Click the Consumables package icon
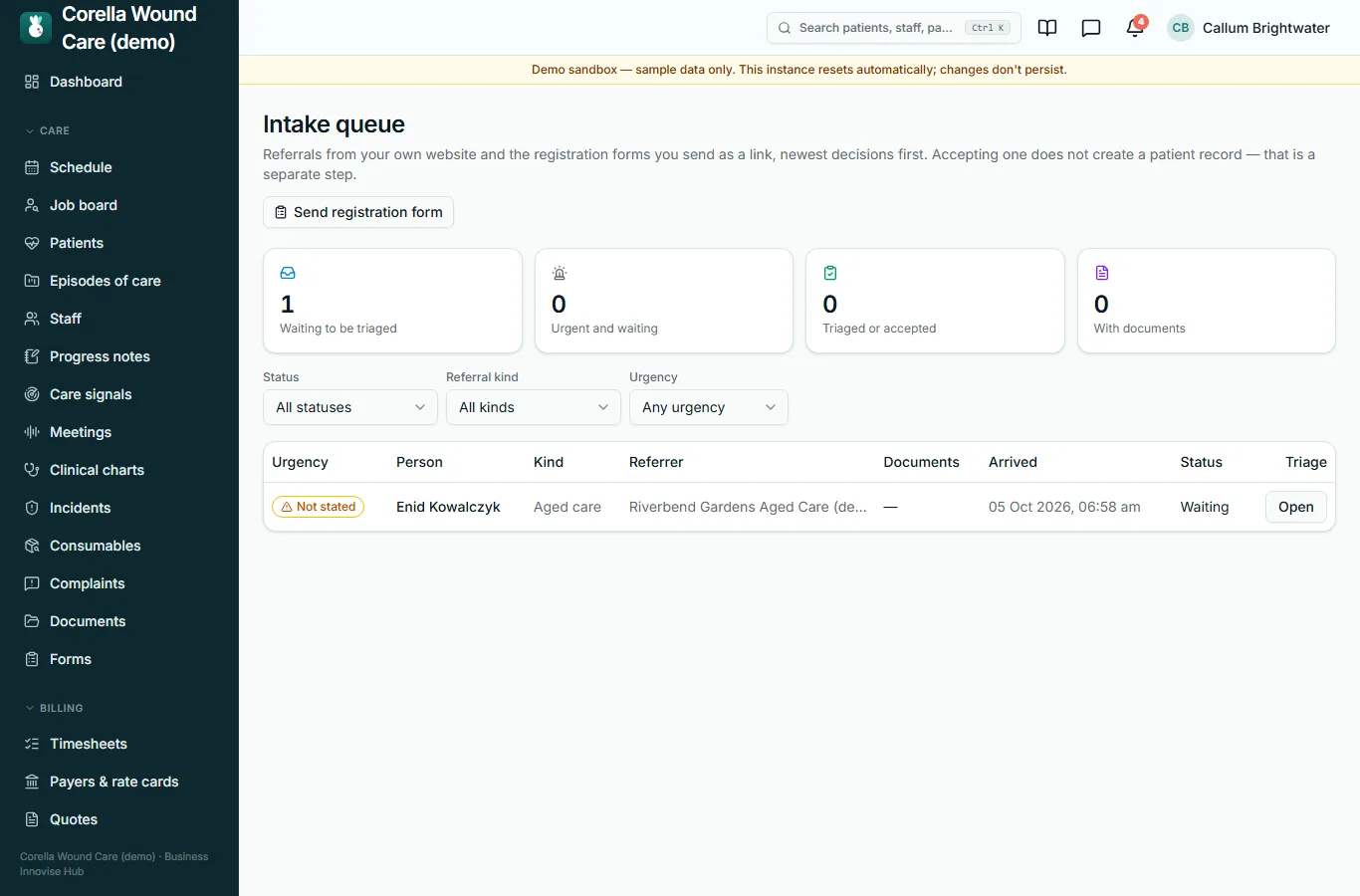The width and height of the screenshot is (1360, 896). [32, 546]
